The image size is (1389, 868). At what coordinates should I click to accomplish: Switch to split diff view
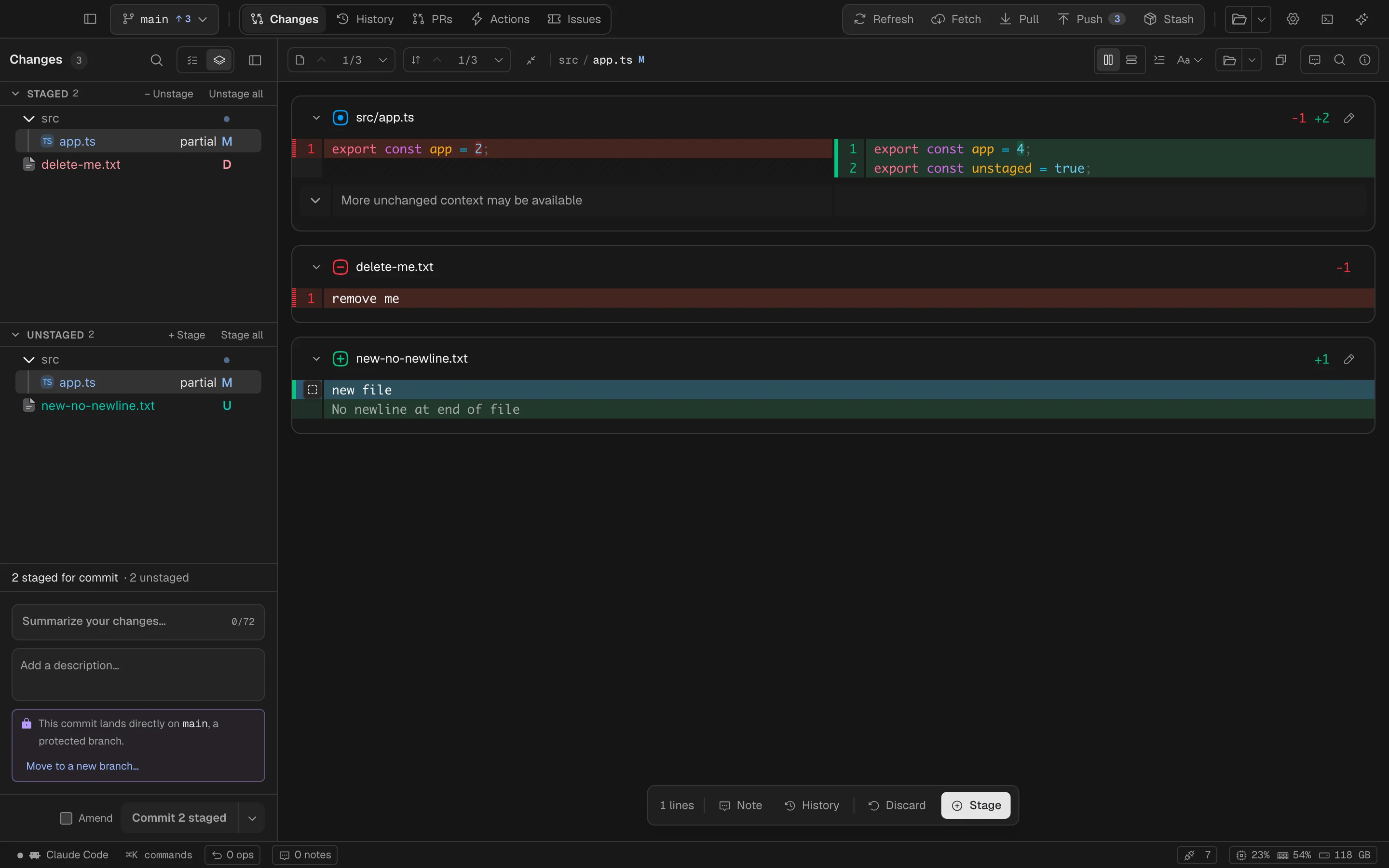coord(1108,60)
